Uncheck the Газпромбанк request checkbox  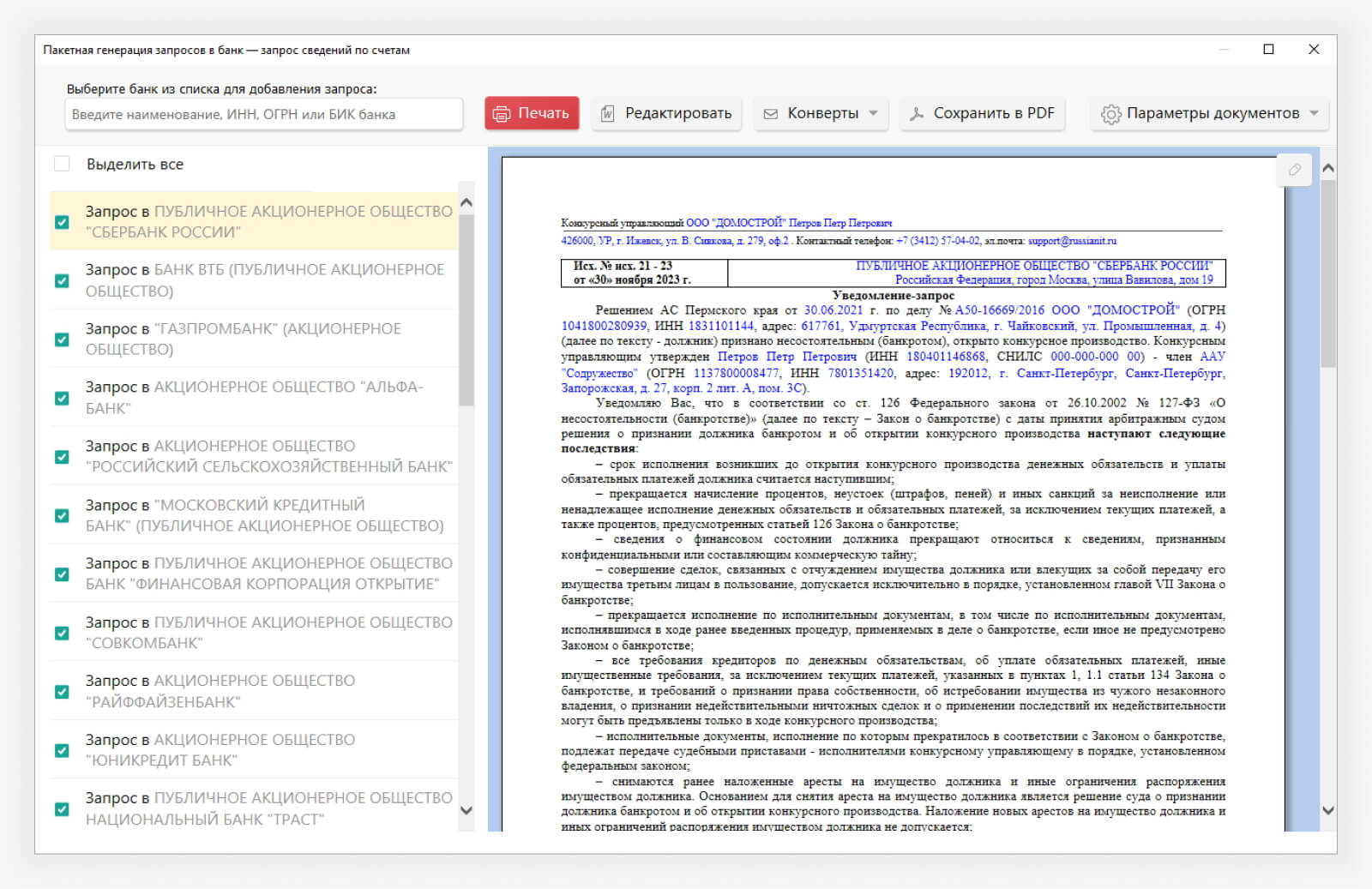pos(62,339)
